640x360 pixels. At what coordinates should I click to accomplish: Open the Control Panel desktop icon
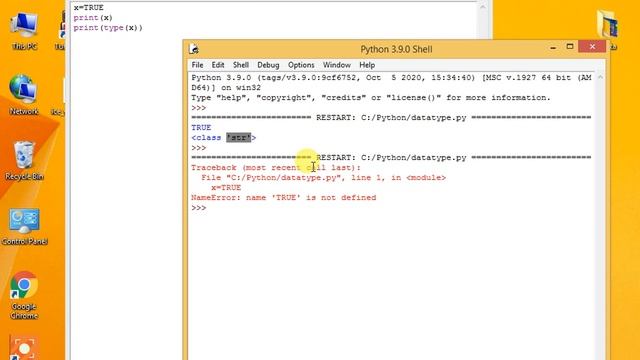click(24, 227)
